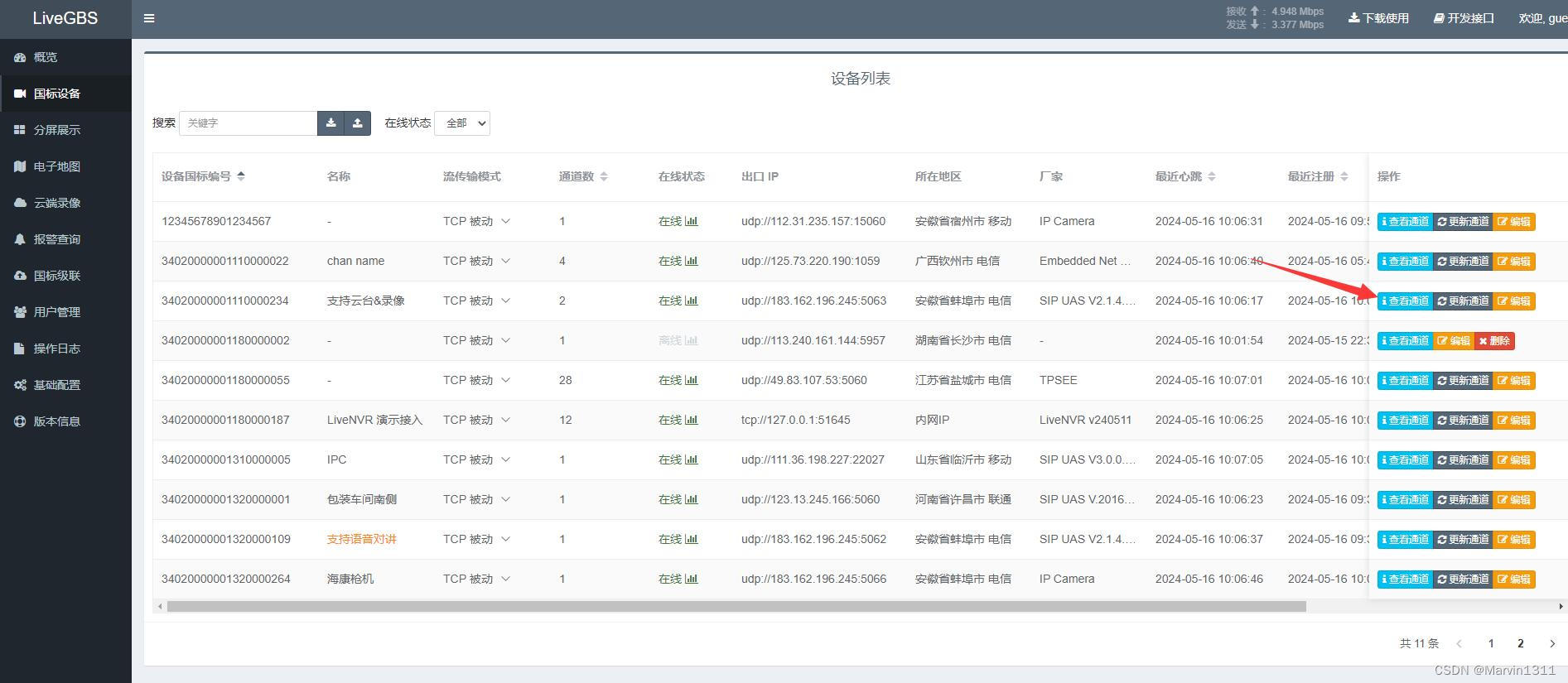Click the upload/import icon button
This screenshot has width=1568, height=683.
[x=357, y=123]
